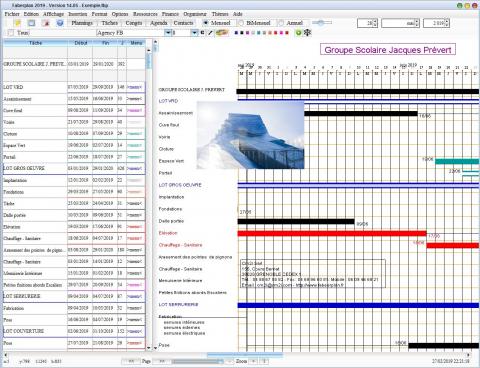Screen dimensions: 480x368
Task: Click the red PDF export toolbar icon
Action: 46,23
